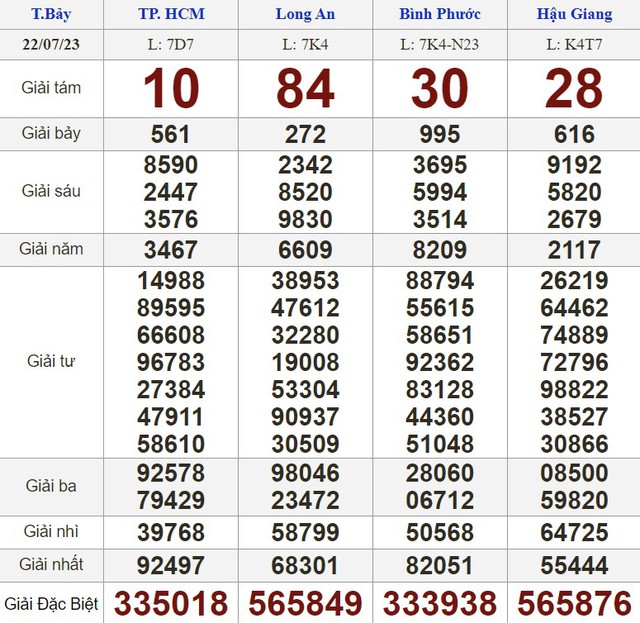Click Giải bảy number 616
The height and width of the screenshot is (623, 640).
574,134
